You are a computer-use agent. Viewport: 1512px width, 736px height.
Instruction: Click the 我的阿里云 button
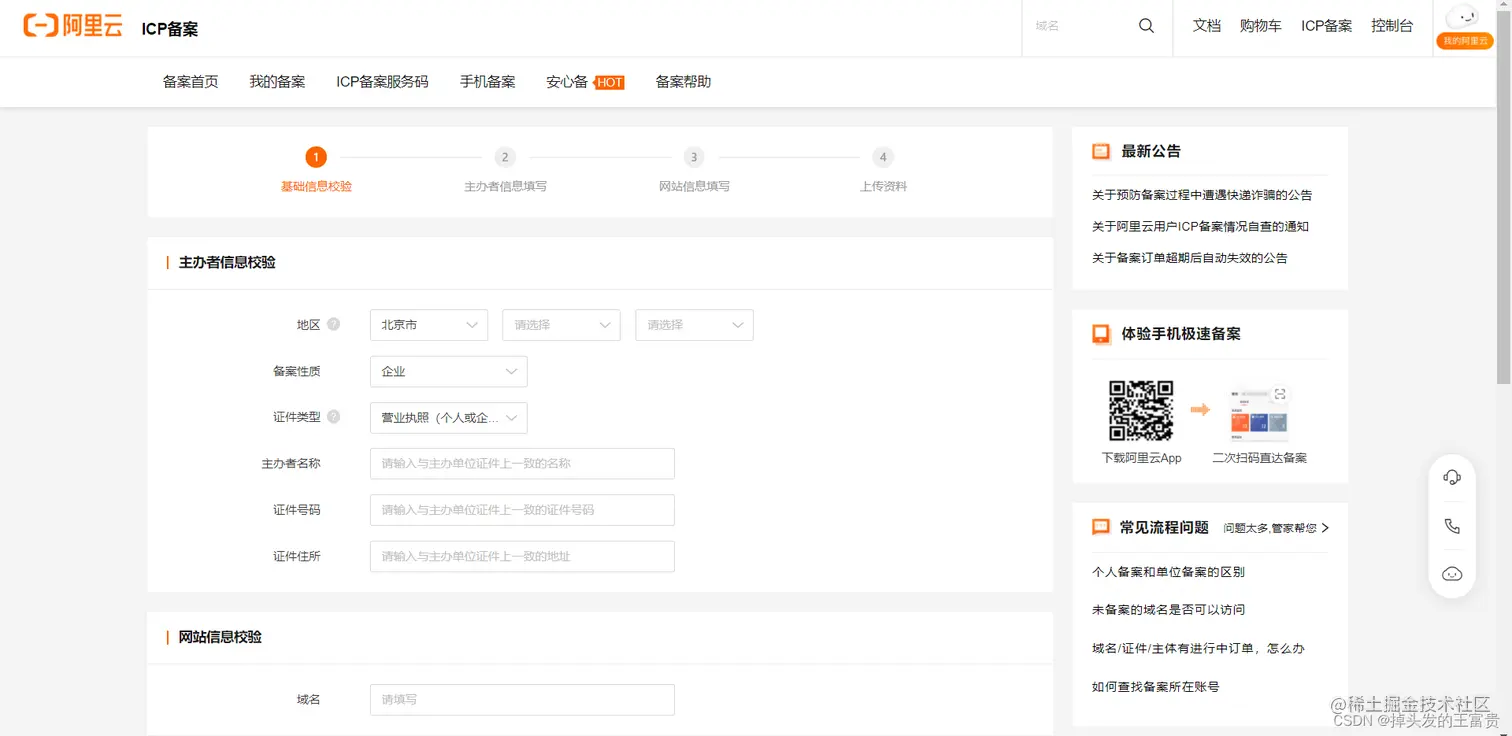[x=1464, y=41]
